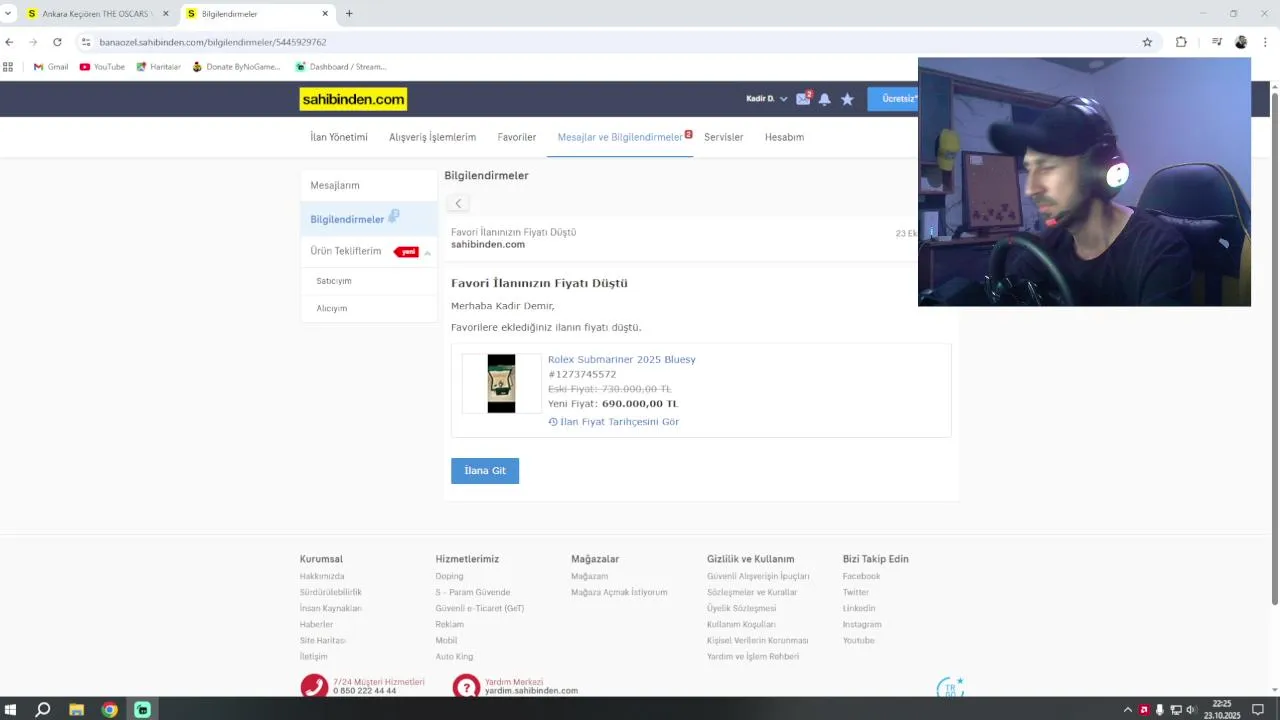
Task: Open Haritalar bookmark
Action: click(158, 67)
